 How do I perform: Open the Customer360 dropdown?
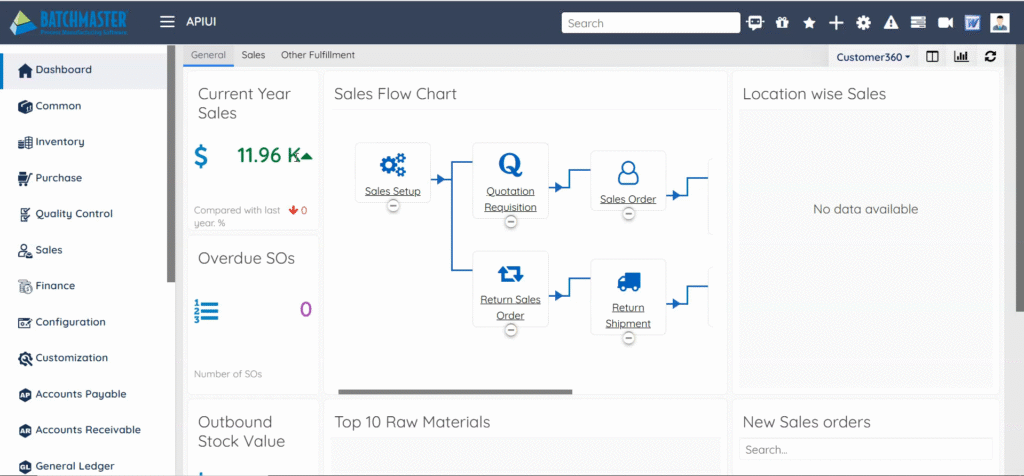point(873,57)
